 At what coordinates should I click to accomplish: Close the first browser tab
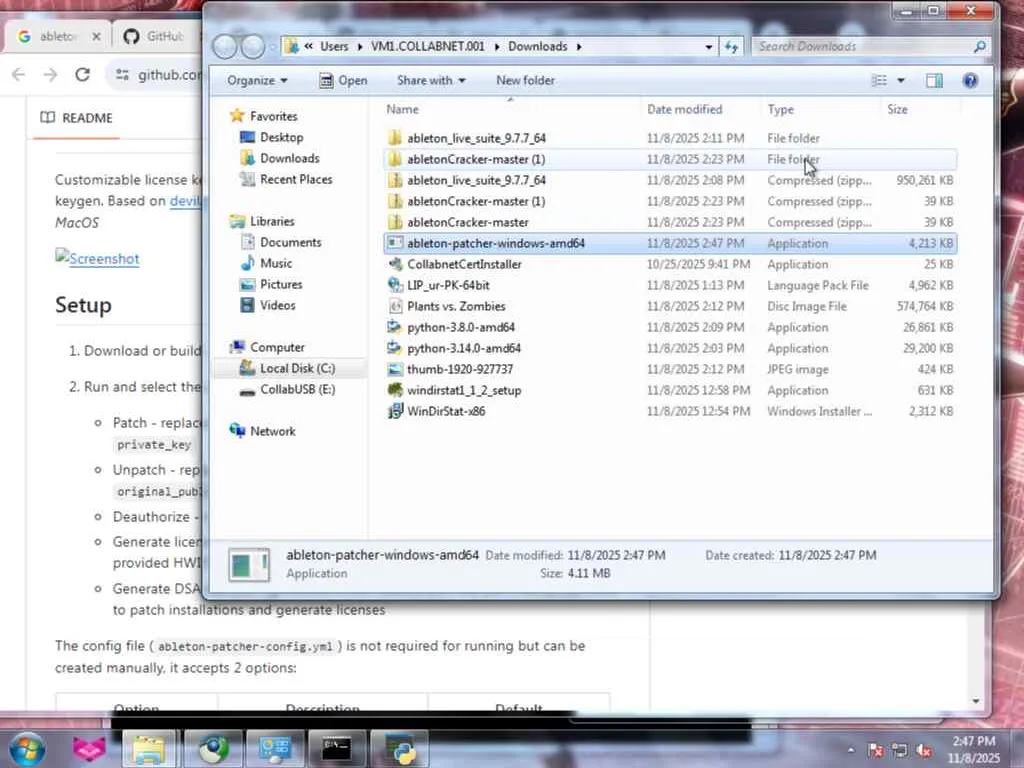pos(97,37)
